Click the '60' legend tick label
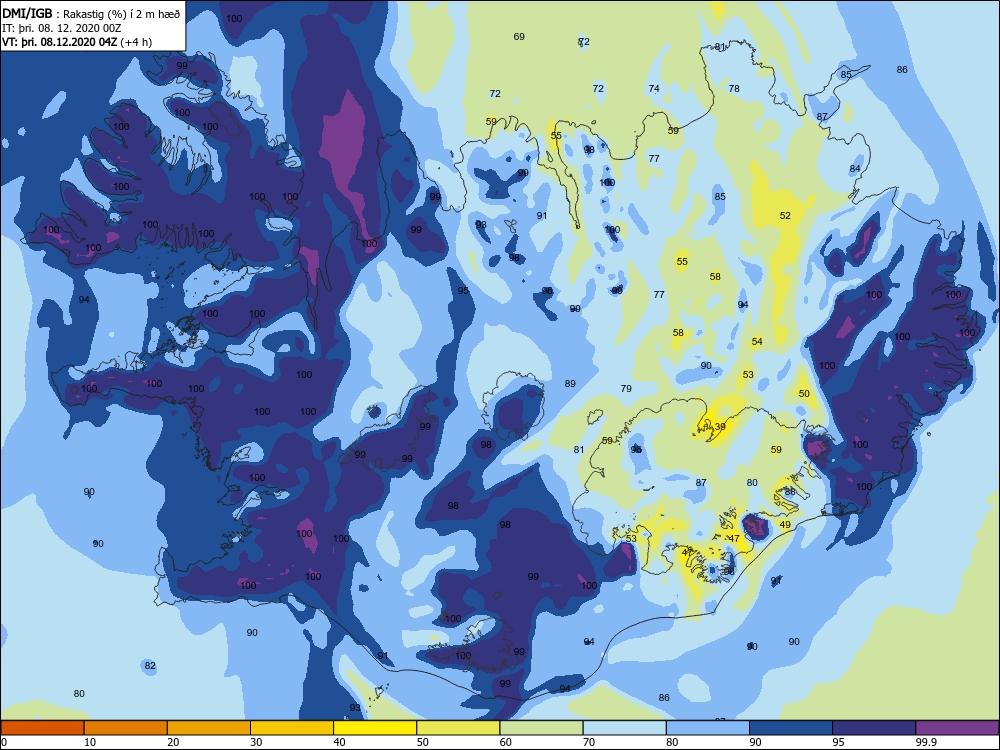This screenshot has width=1000, height=750. tap(506, 742)
